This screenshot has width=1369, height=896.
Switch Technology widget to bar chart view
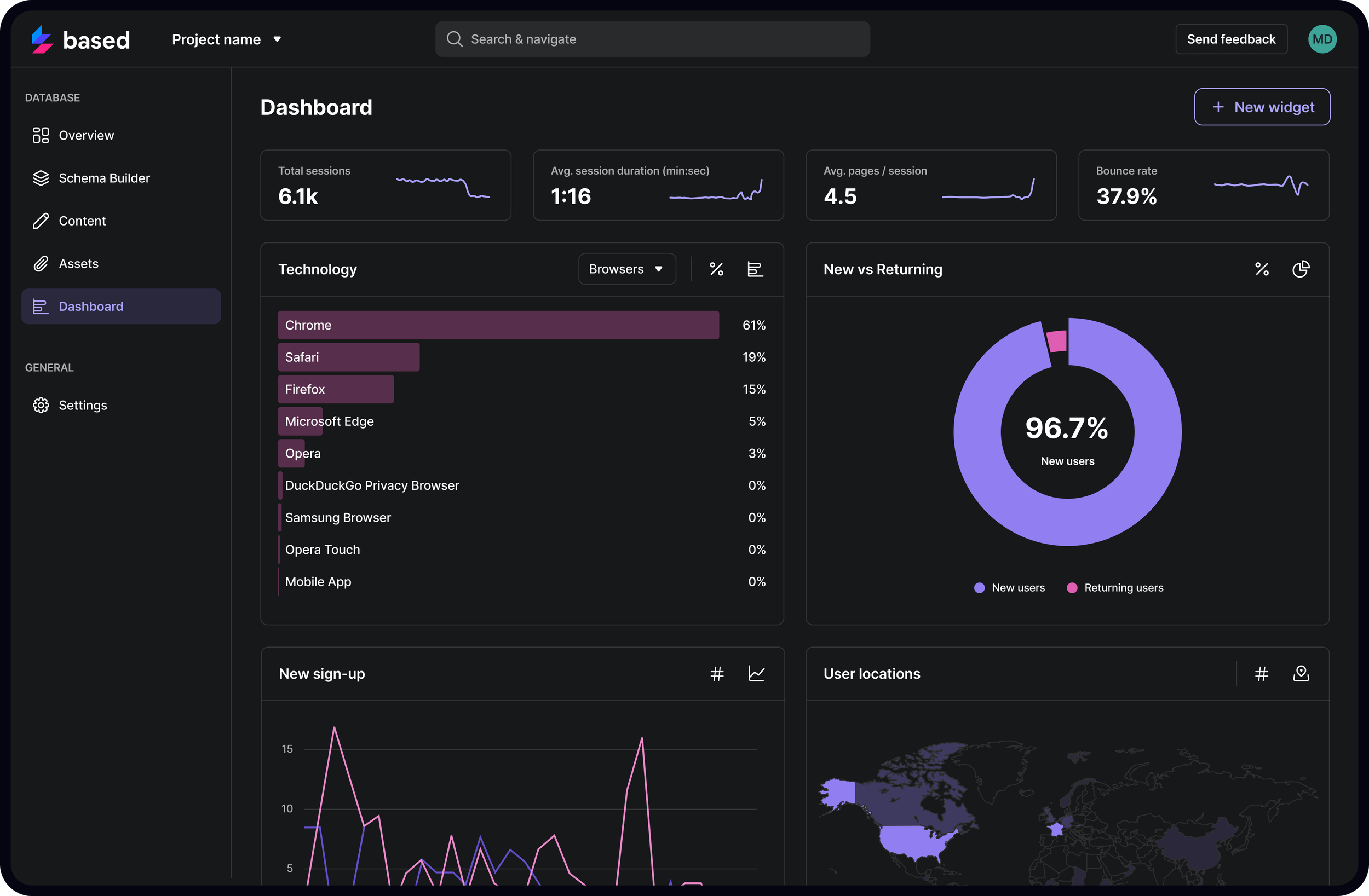755,269
